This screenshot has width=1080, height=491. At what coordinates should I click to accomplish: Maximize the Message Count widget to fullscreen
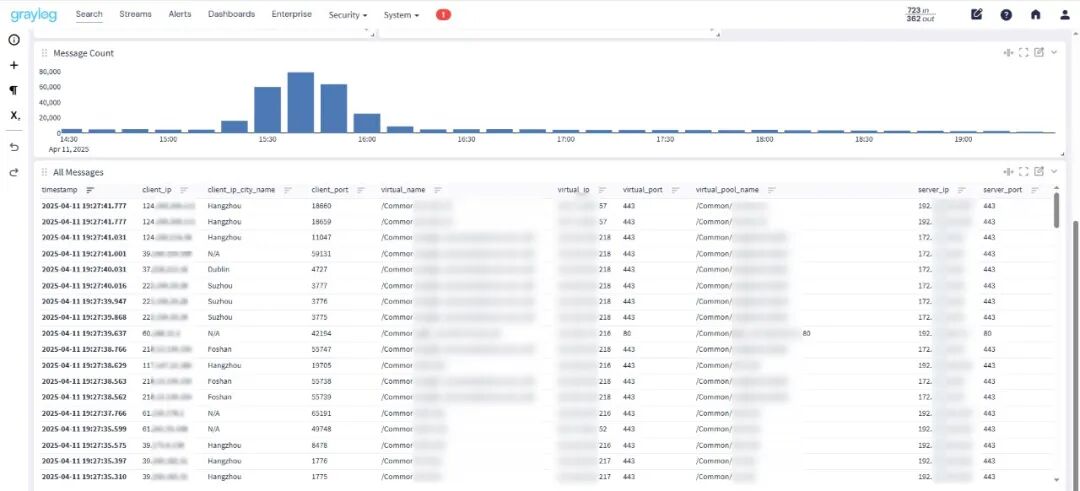click(x=1024, y=52)
